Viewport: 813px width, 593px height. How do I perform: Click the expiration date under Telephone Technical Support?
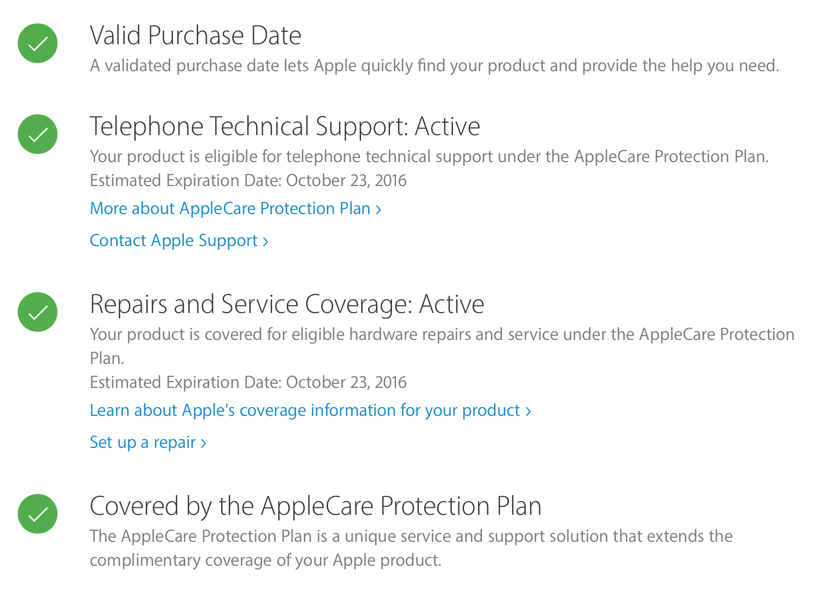(x=248, y=181)
